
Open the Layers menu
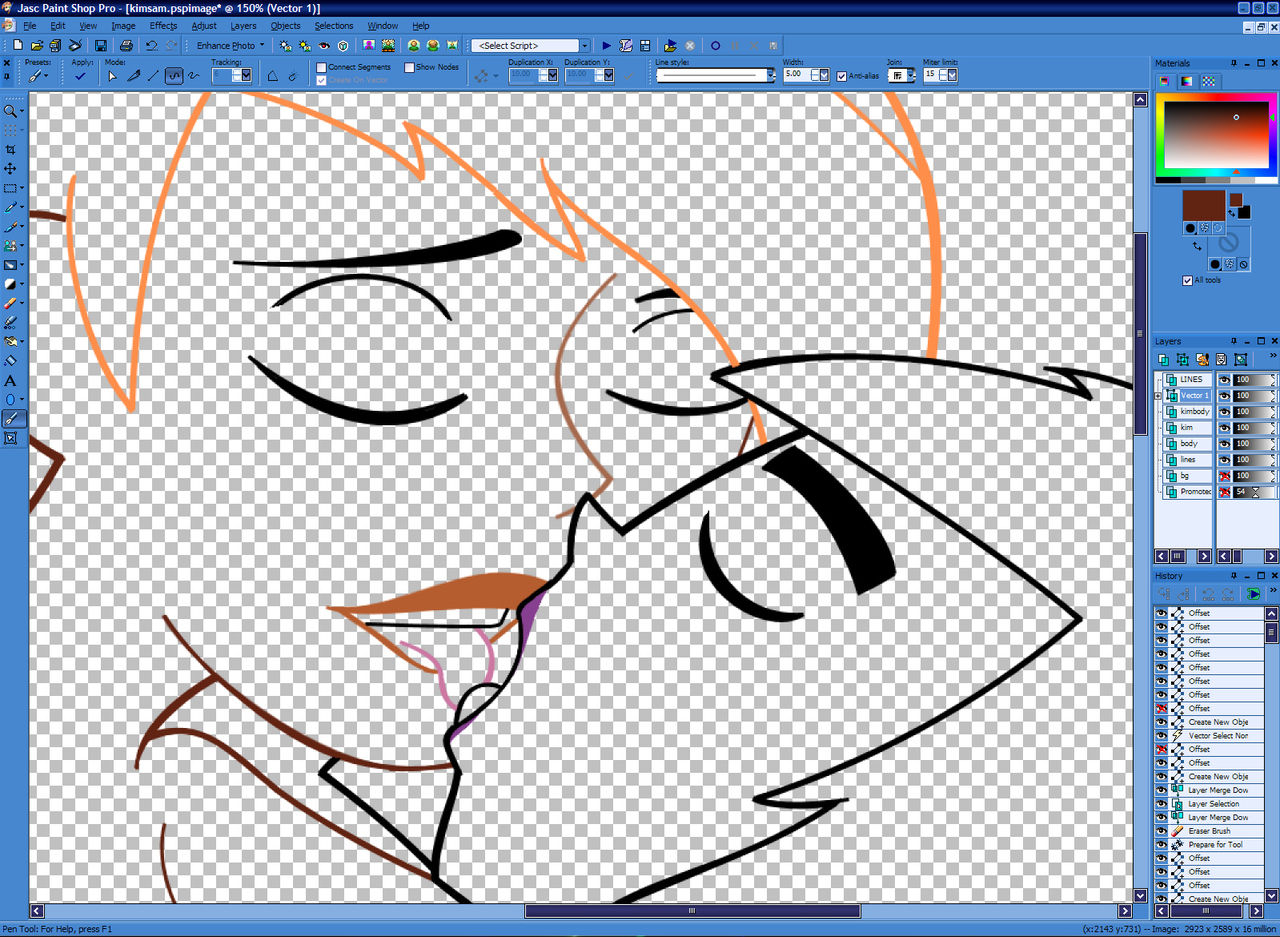243,26
